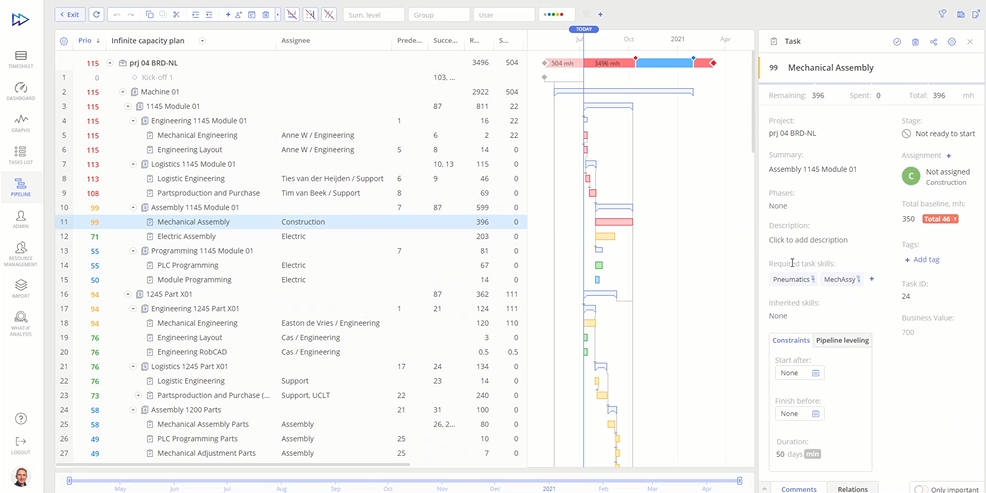986x493 pixels.
Task: Open the column settings gear icon
Action: click(64, 41)
